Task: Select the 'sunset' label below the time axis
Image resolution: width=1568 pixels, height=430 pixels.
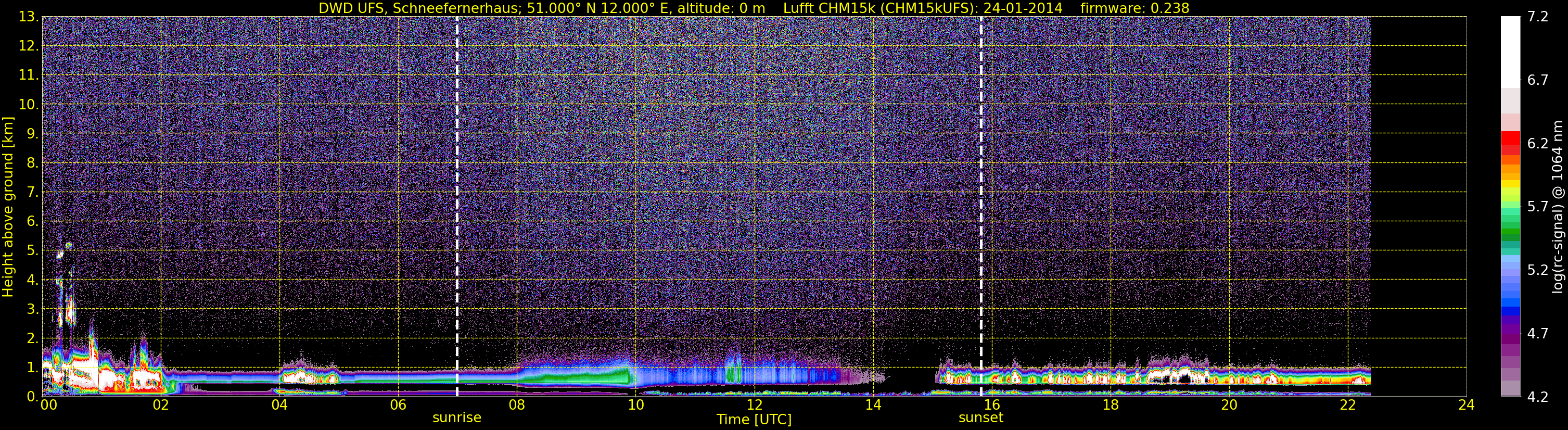Action: click(980, 418)
